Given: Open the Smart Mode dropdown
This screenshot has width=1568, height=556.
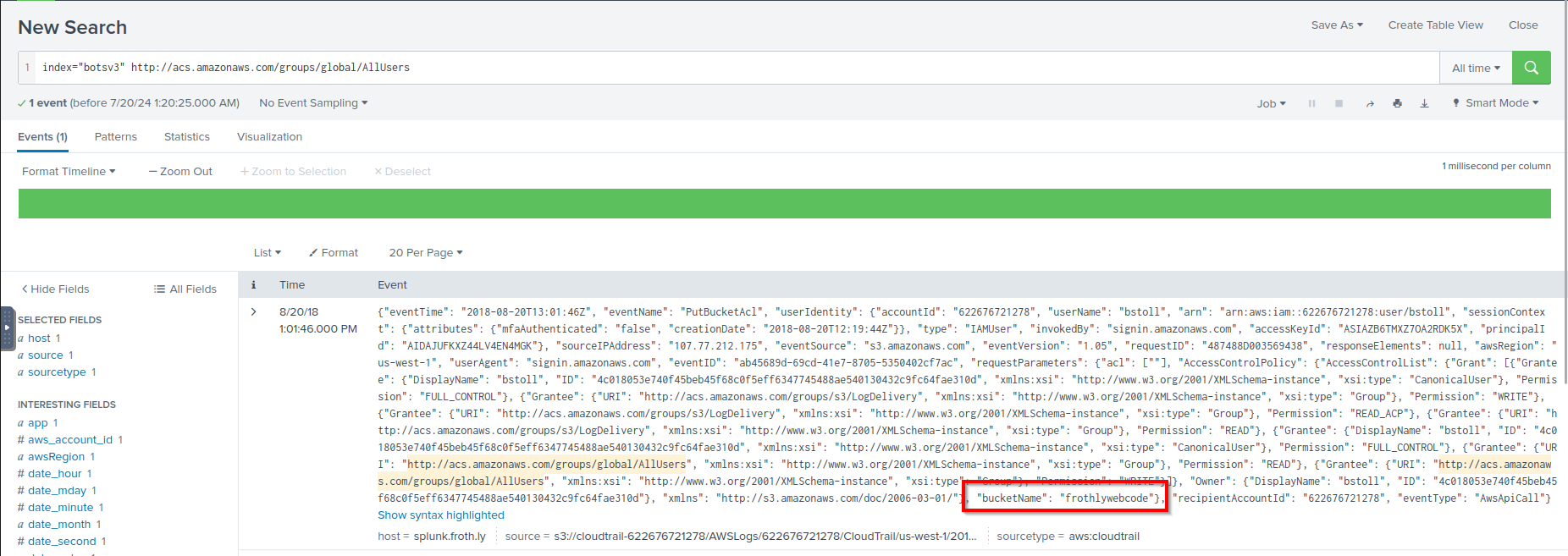Looking at the screenshot, I should point(1496,103).
